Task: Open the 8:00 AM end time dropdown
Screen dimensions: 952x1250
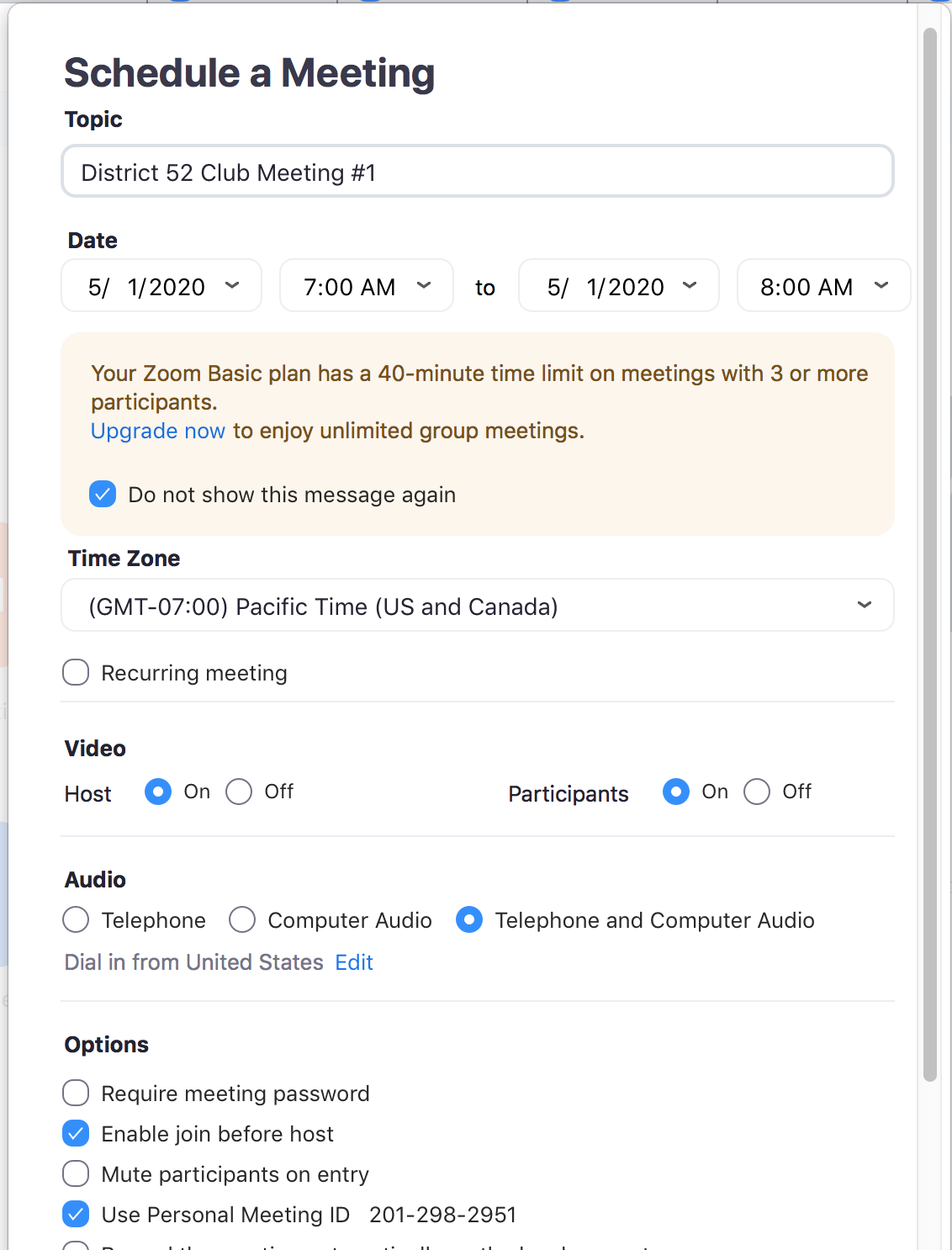Action: tap(823, 287)
